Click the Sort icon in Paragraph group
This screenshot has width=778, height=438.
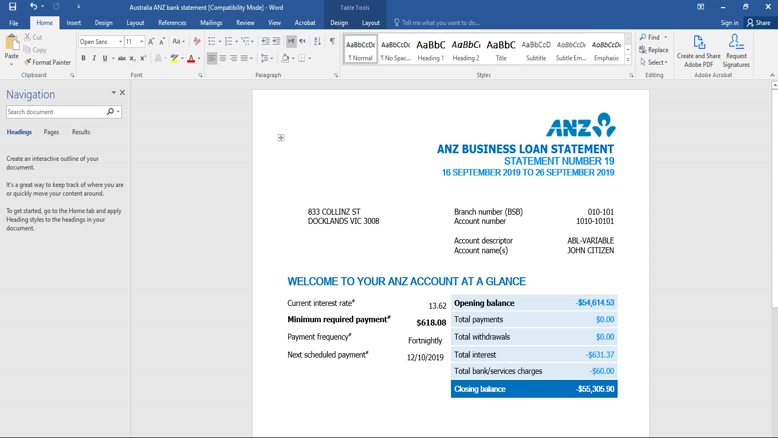[317, 42]
